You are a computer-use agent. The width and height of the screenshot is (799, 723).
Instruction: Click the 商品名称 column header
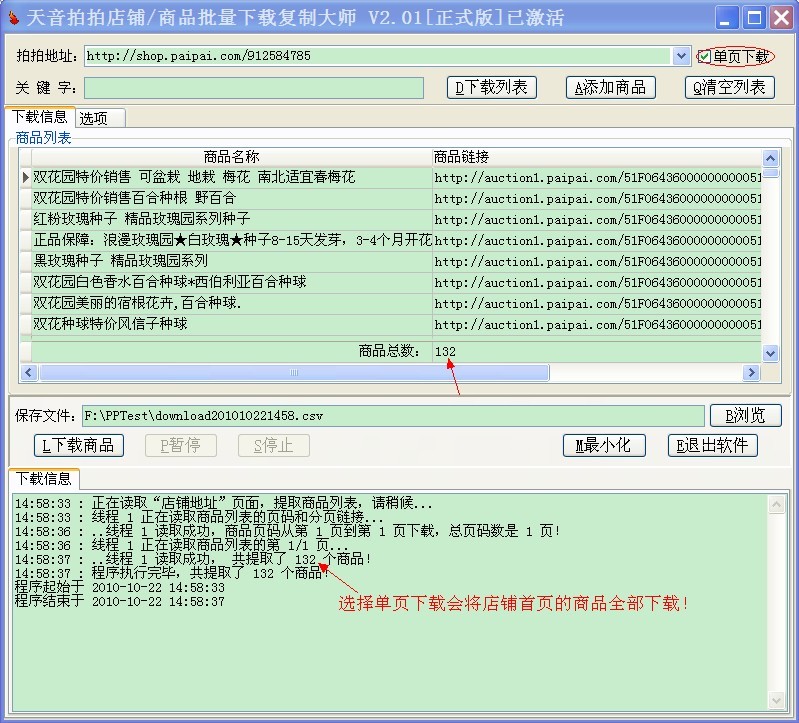(x=230, y=157)
